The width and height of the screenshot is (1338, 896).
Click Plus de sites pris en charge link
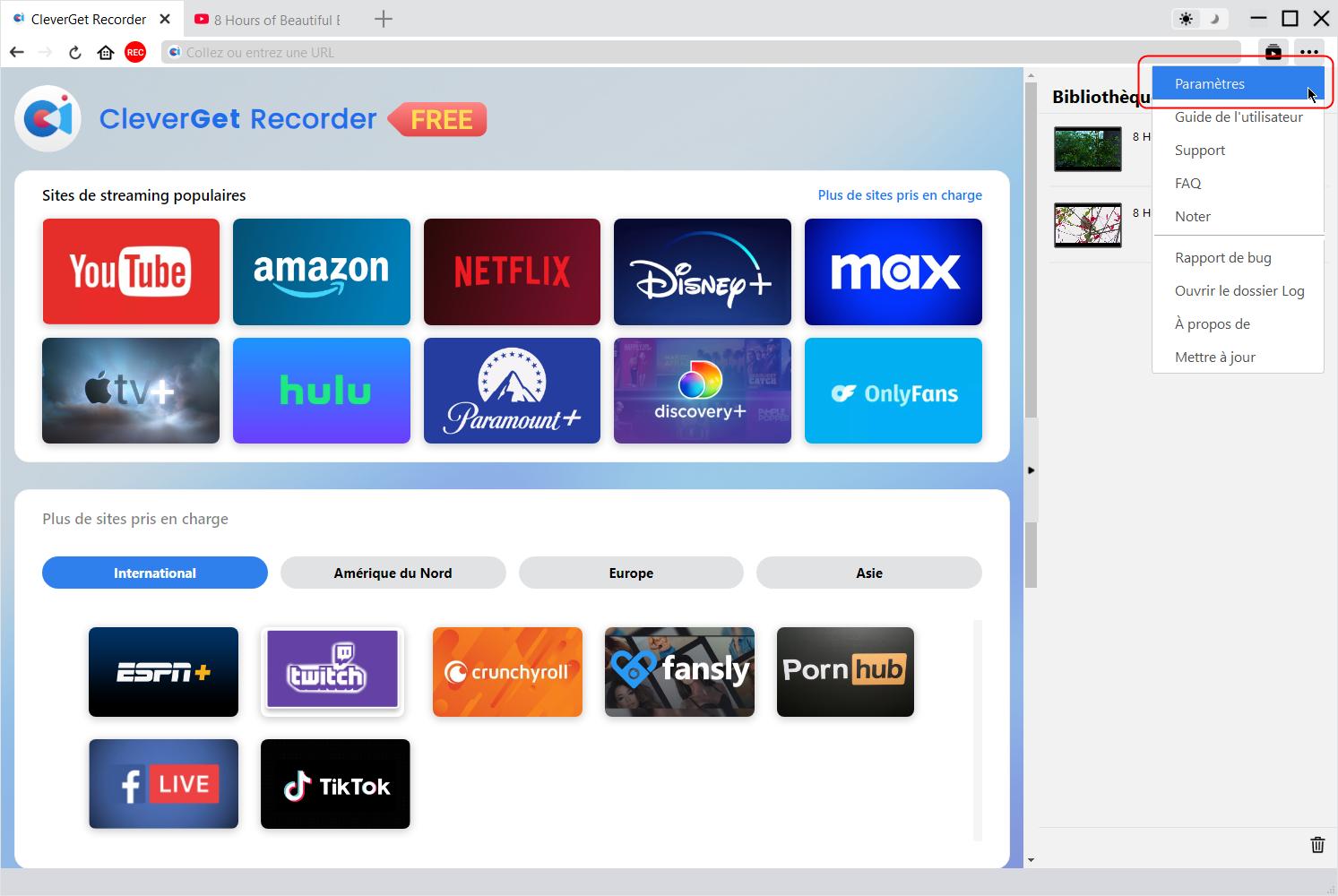pos(900,195)
